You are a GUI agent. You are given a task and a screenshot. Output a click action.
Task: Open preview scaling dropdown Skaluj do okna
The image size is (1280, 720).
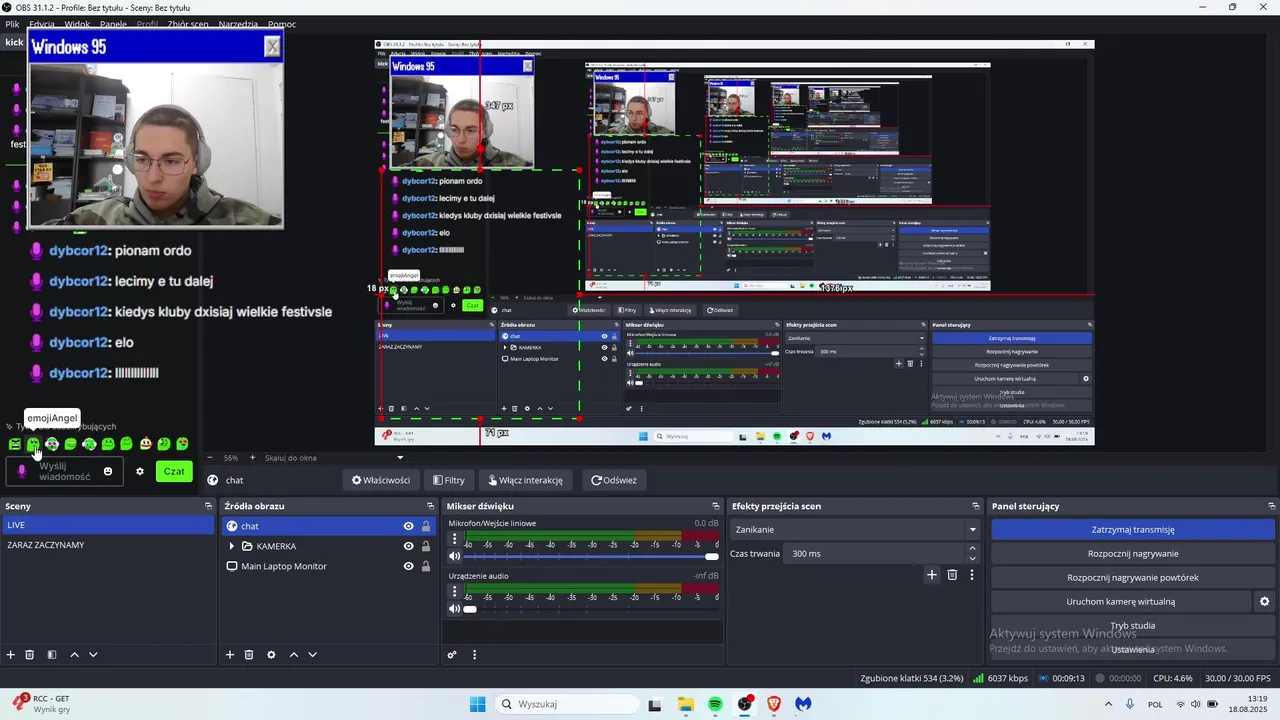(x=333, y=458)
